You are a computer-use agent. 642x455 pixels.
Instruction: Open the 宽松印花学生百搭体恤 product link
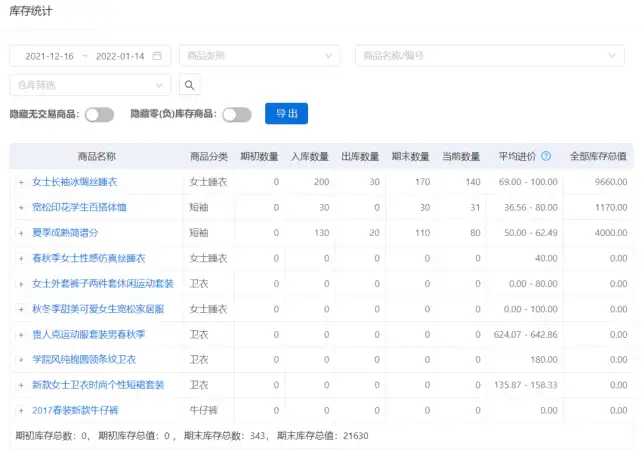(x=79, y=207)
